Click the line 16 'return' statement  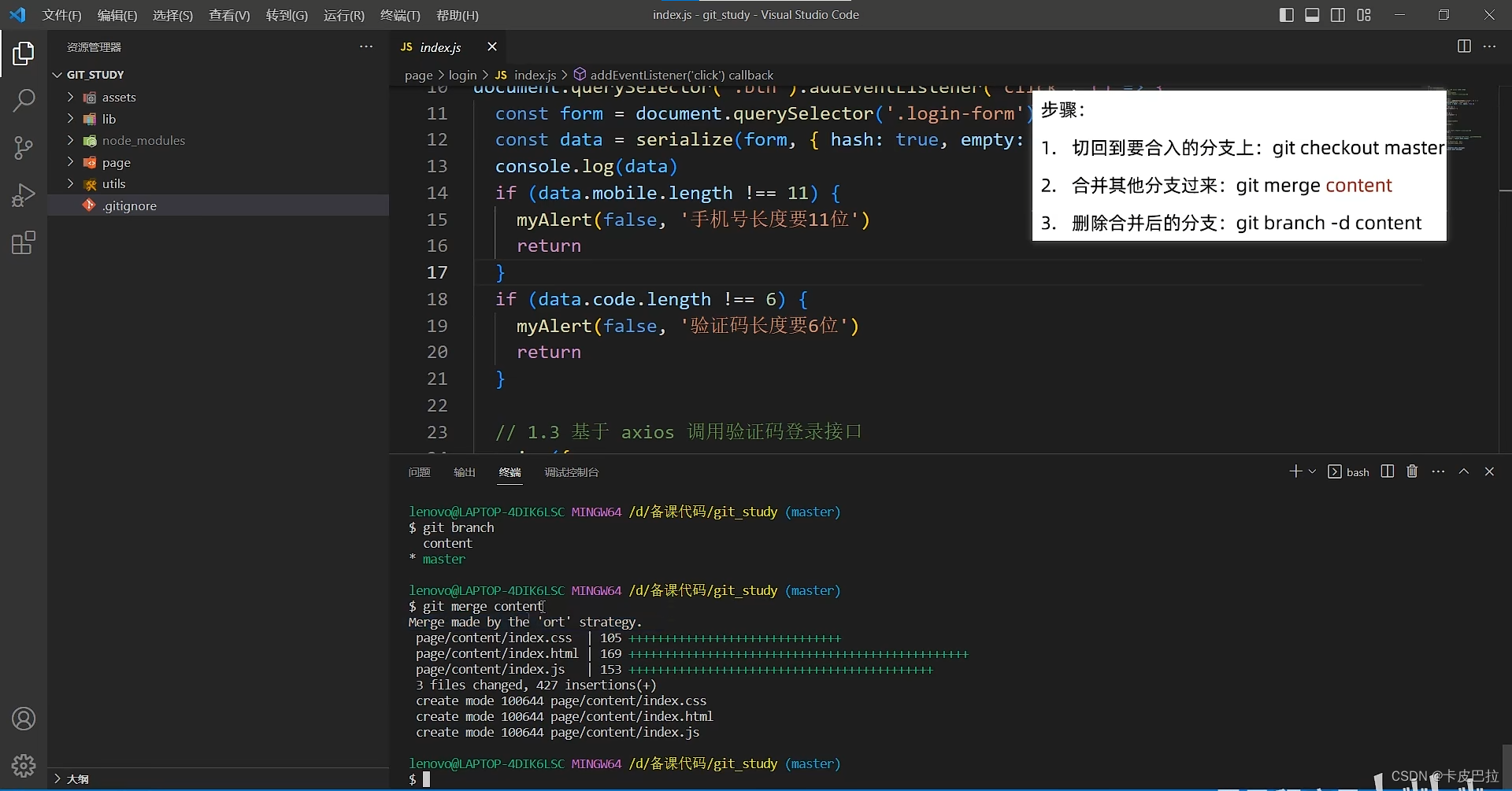pyautogui.click(x=549, y=246)
